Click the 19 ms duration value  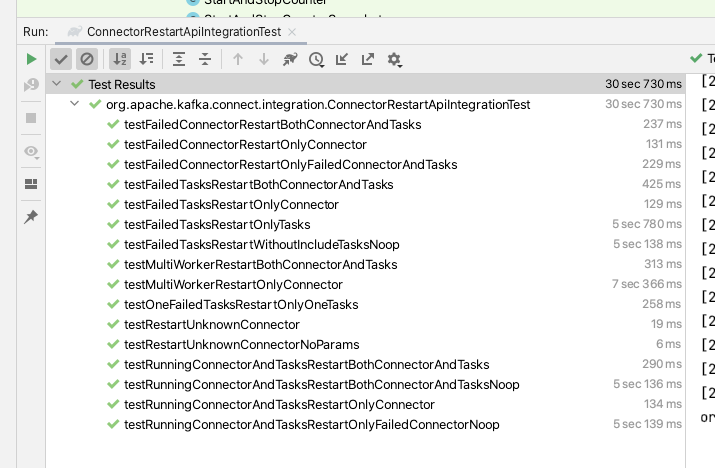[666, 324]
